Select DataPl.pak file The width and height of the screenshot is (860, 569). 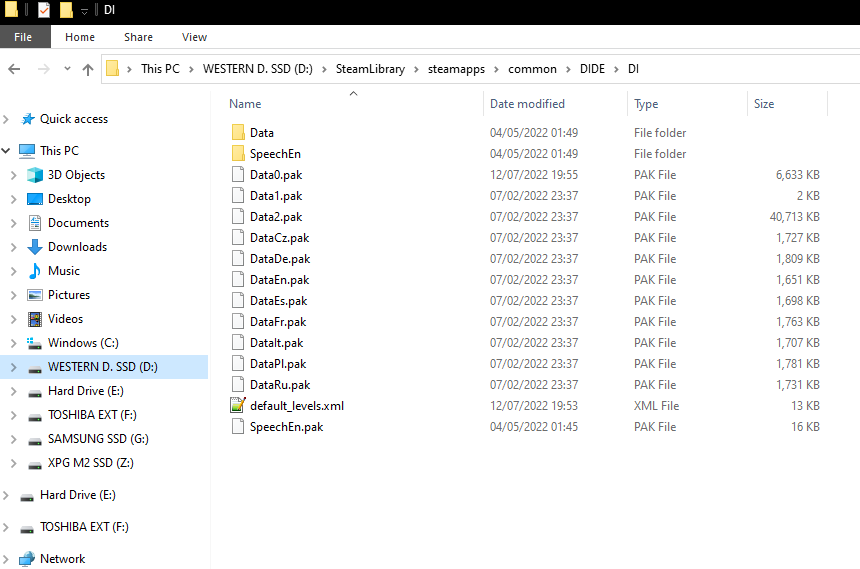pyautogui.click(x=278, y=364)
